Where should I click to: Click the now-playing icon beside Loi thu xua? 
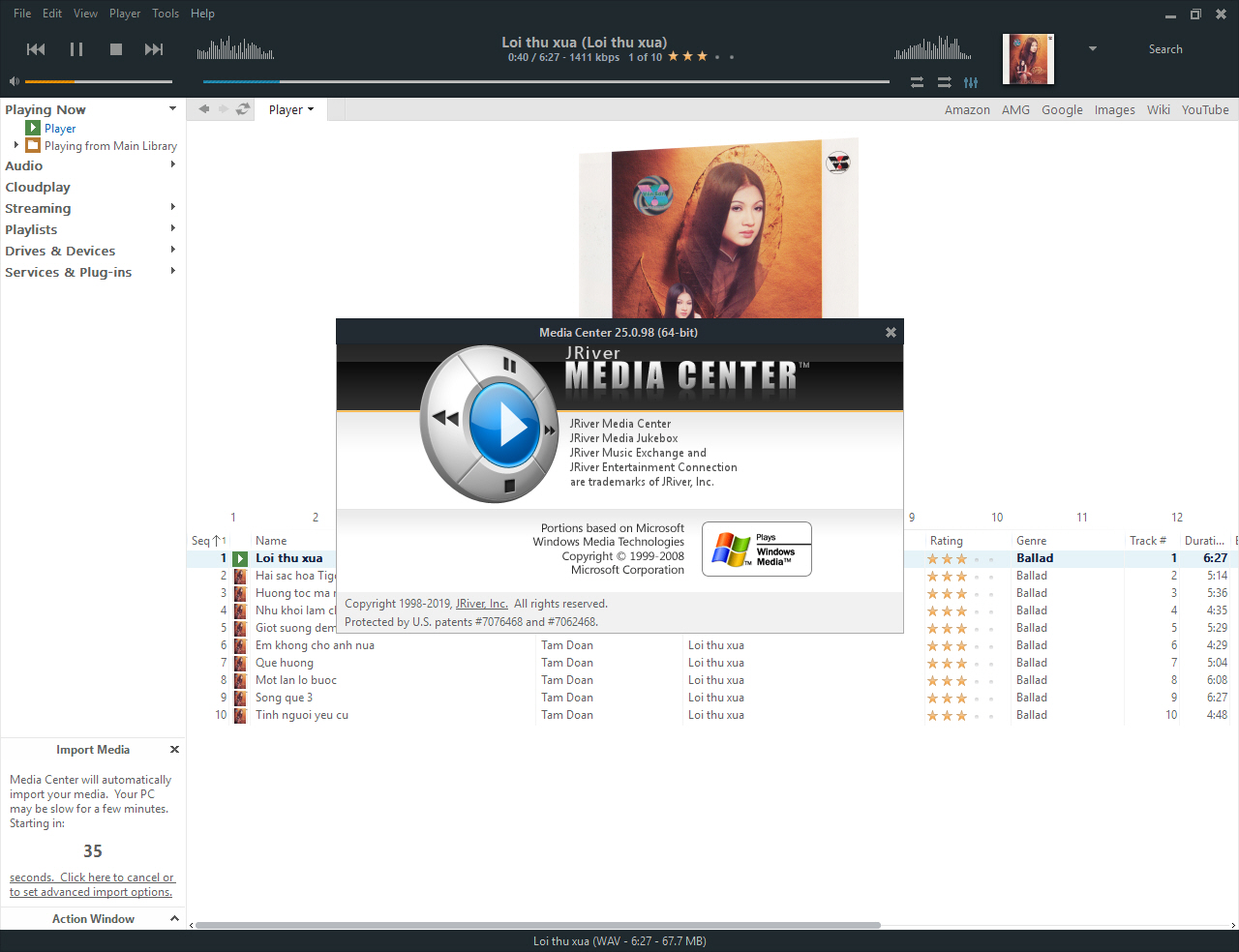pos(240,558)
